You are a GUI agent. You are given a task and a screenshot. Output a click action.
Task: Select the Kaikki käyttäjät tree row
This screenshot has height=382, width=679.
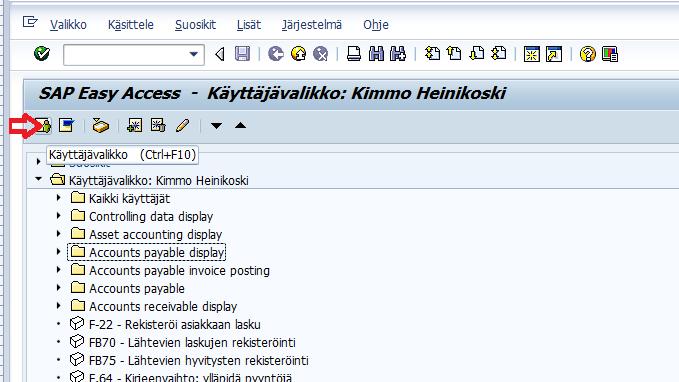pos(129,199)
